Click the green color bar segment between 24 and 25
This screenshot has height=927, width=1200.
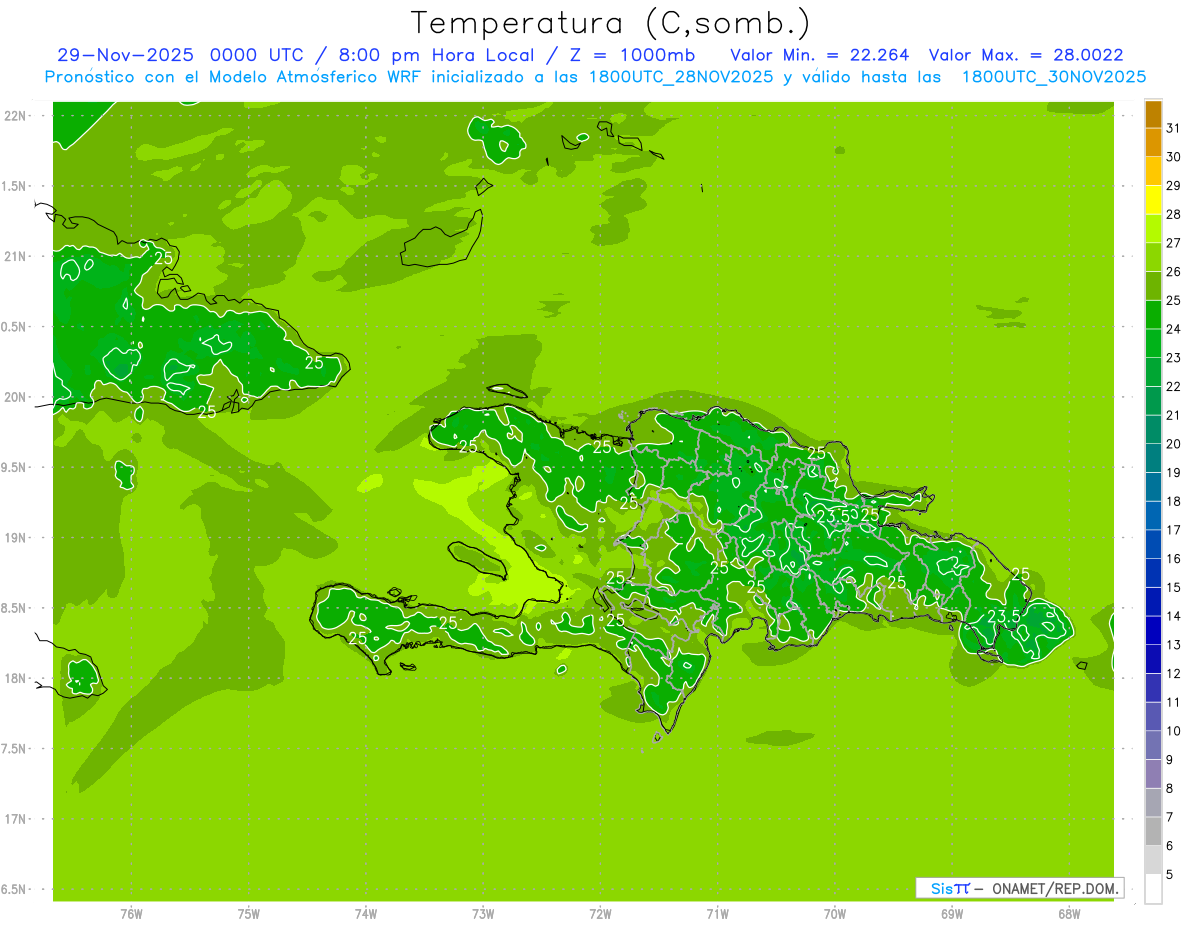pyautogui.click(x=1153, y=315)
